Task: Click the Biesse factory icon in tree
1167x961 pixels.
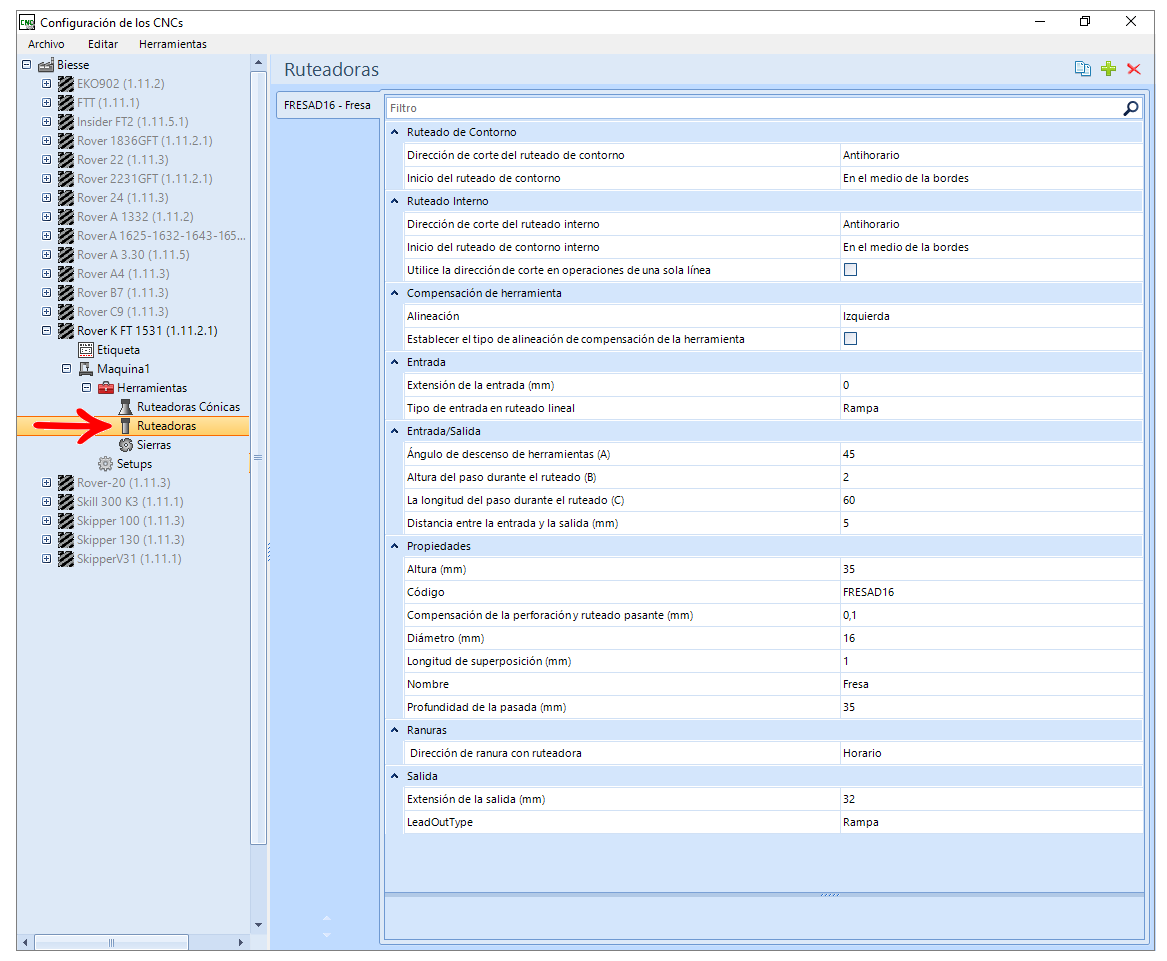Action: [46, 66]
